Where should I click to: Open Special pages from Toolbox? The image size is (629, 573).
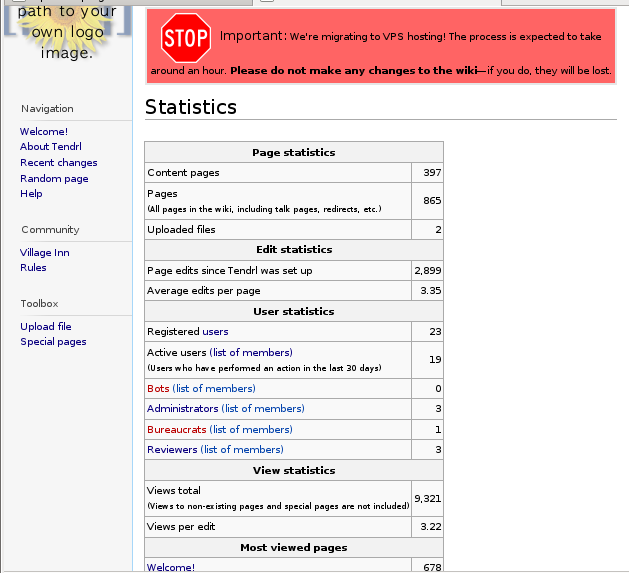coord(53,342)
